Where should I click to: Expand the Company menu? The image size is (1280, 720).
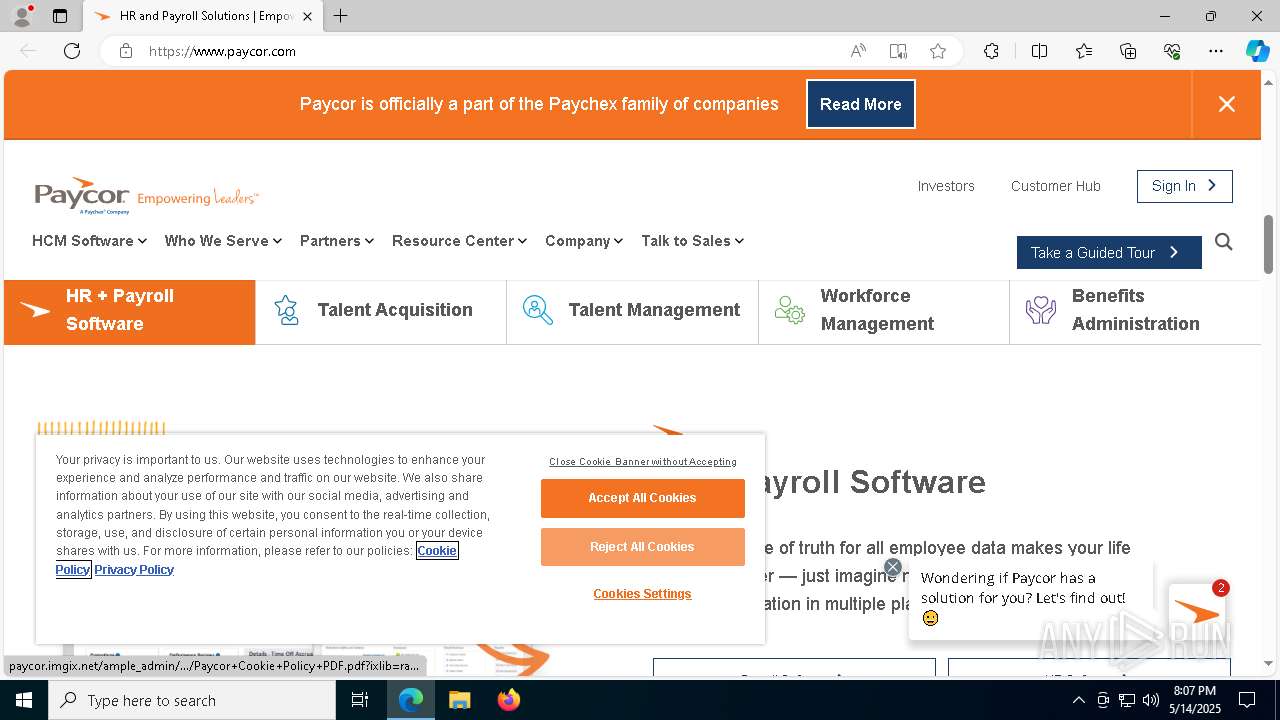click(x=584, y=241)
